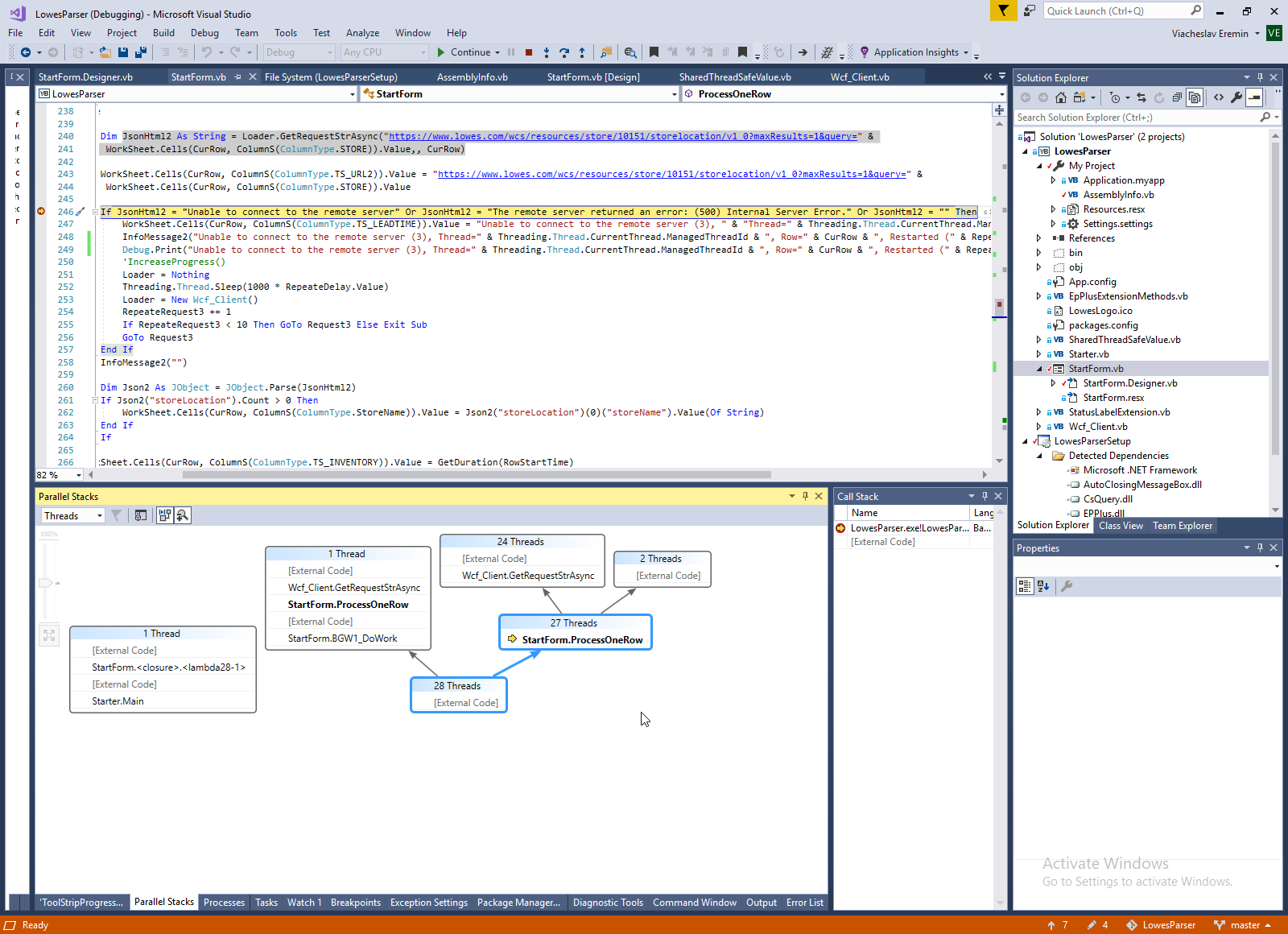Click the lowes.com URL link on line 240
The image size is (1288, 934).
(x=623, y=136)
